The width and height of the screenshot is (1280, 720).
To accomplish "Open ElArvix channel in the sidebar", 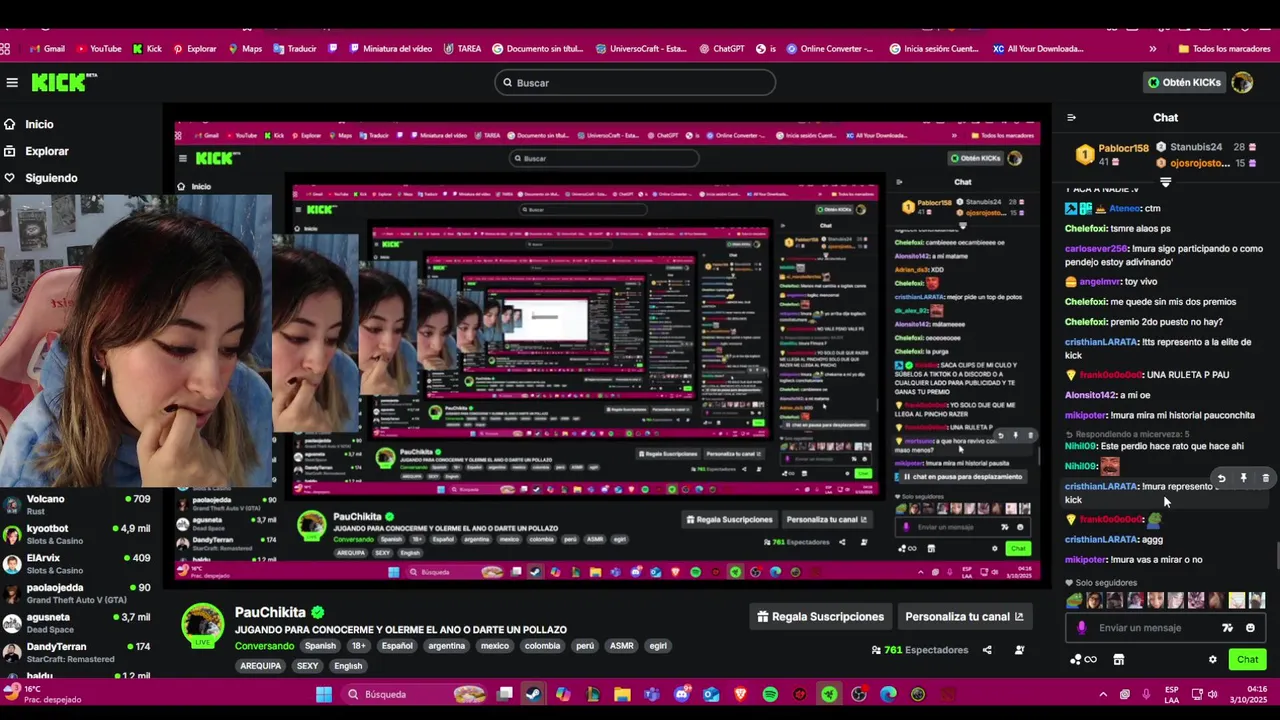I will [78, 563].
